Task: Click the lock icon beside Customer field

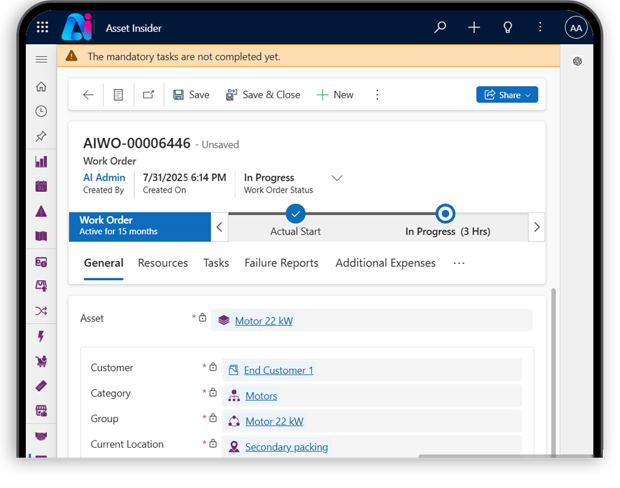Action: (x=213, y=367)
